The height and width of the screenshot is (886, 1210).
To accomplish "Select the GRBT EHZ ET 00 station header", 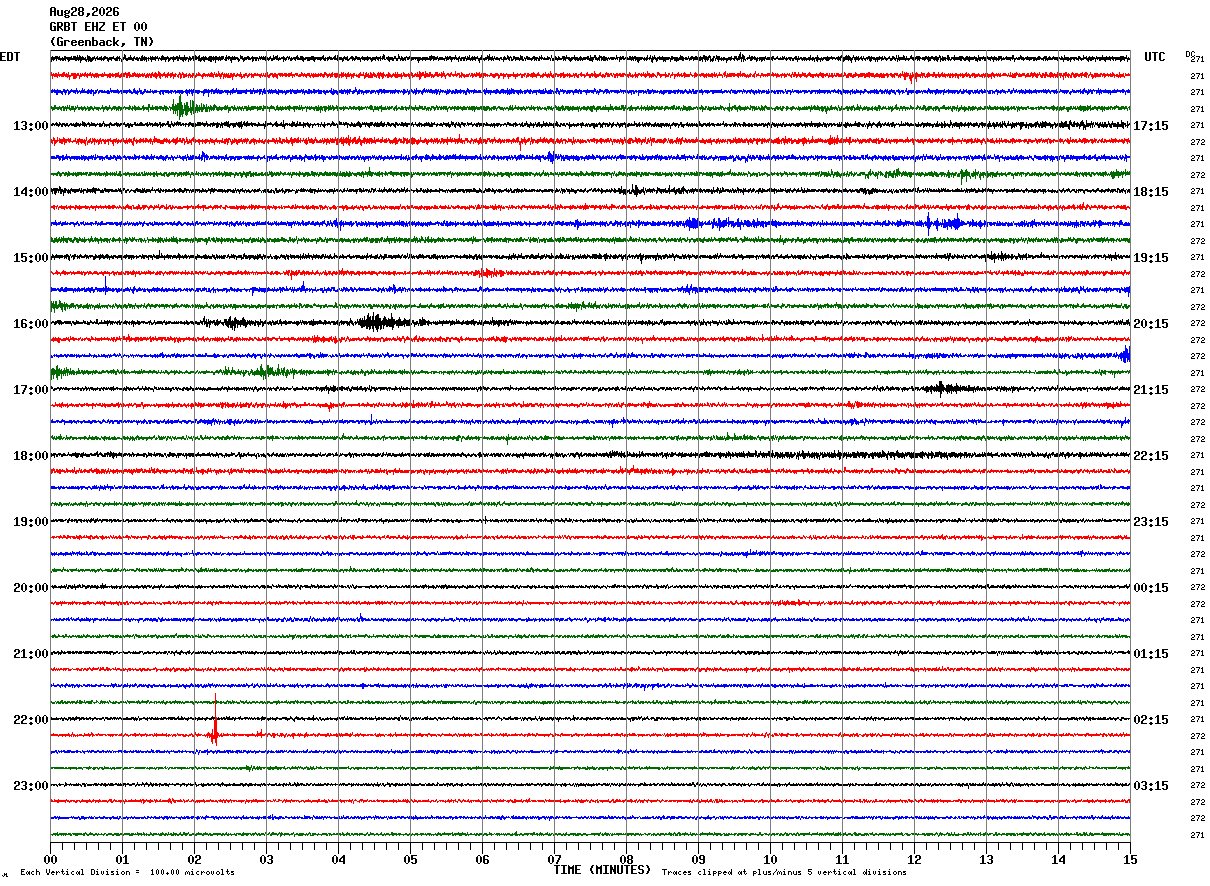I will click(98, 27).
